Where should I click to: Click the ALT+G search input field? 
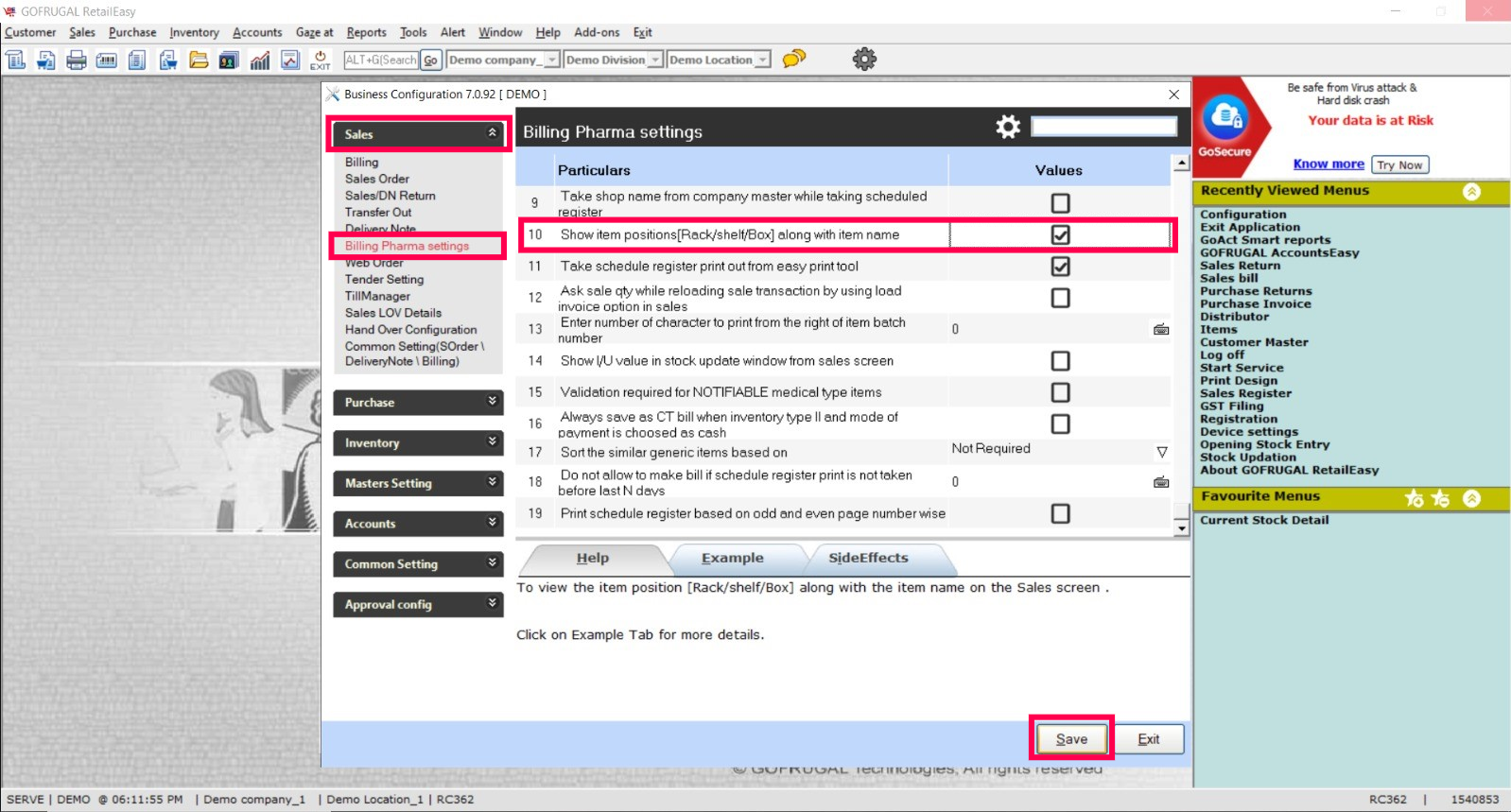click(x=381, y=60)
